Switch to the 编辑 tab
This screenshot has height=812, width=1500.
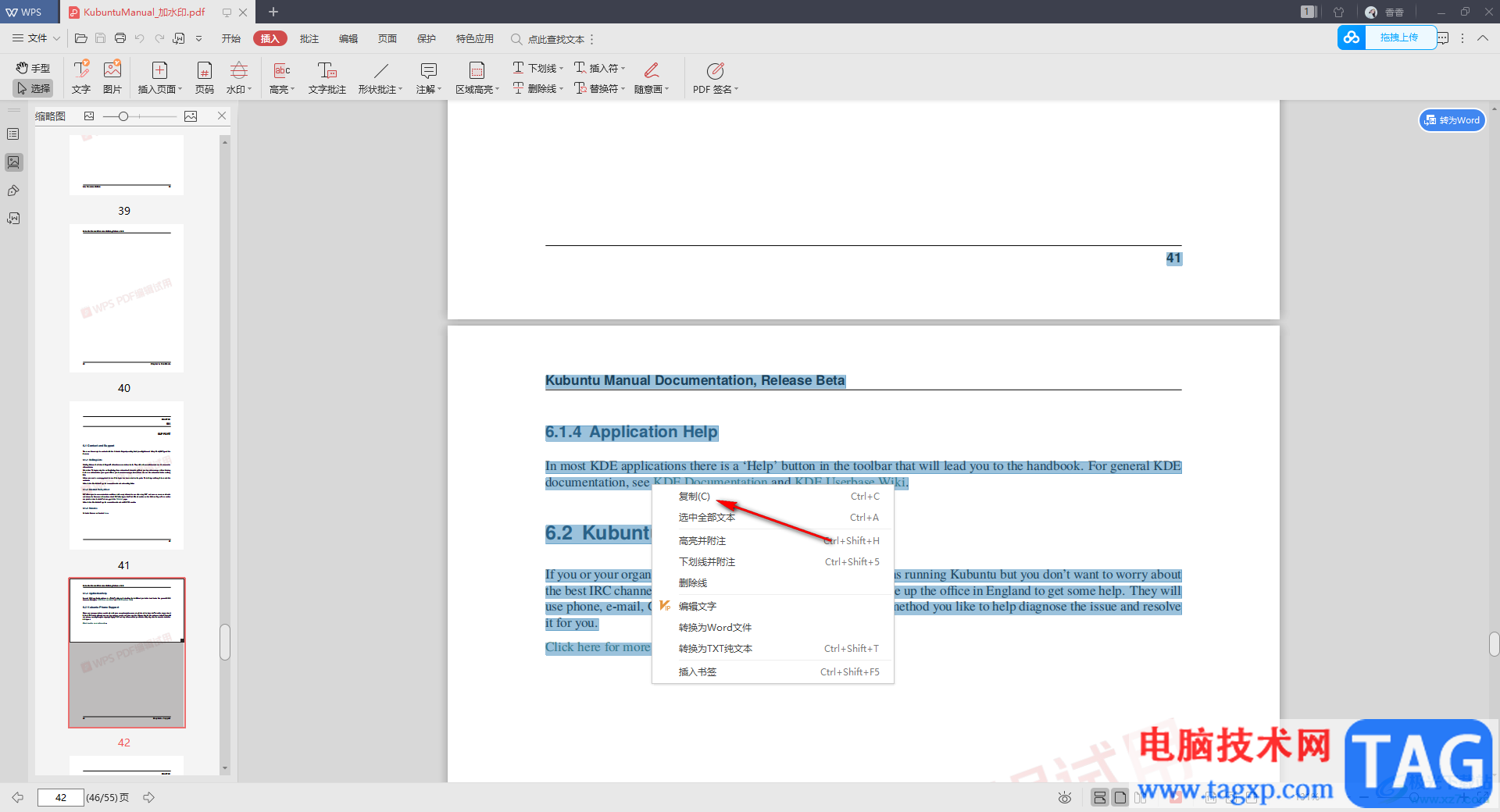tap(348, 38)
